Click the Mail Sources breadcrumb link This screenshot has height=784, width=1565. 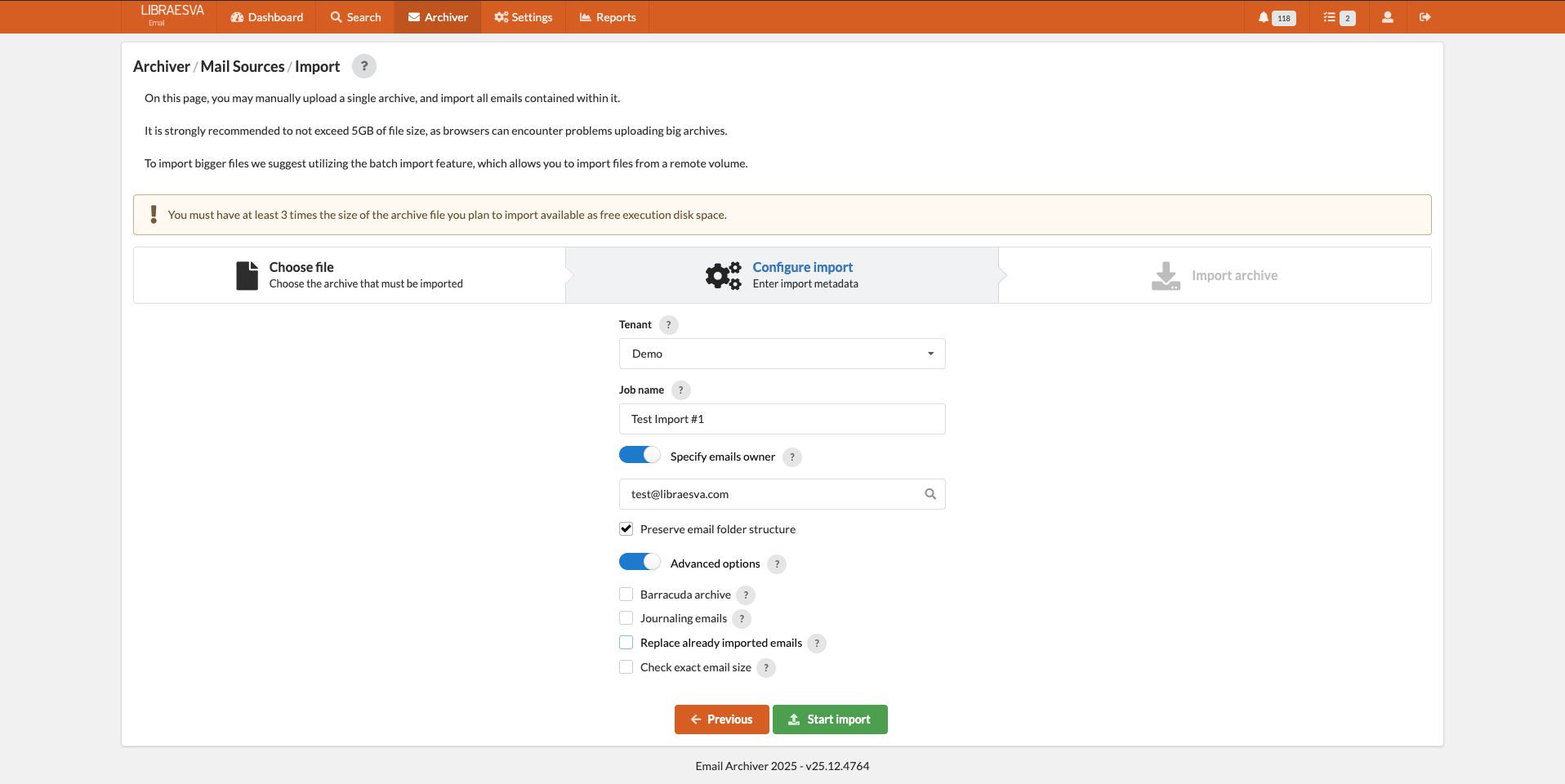tap(243, 67)
